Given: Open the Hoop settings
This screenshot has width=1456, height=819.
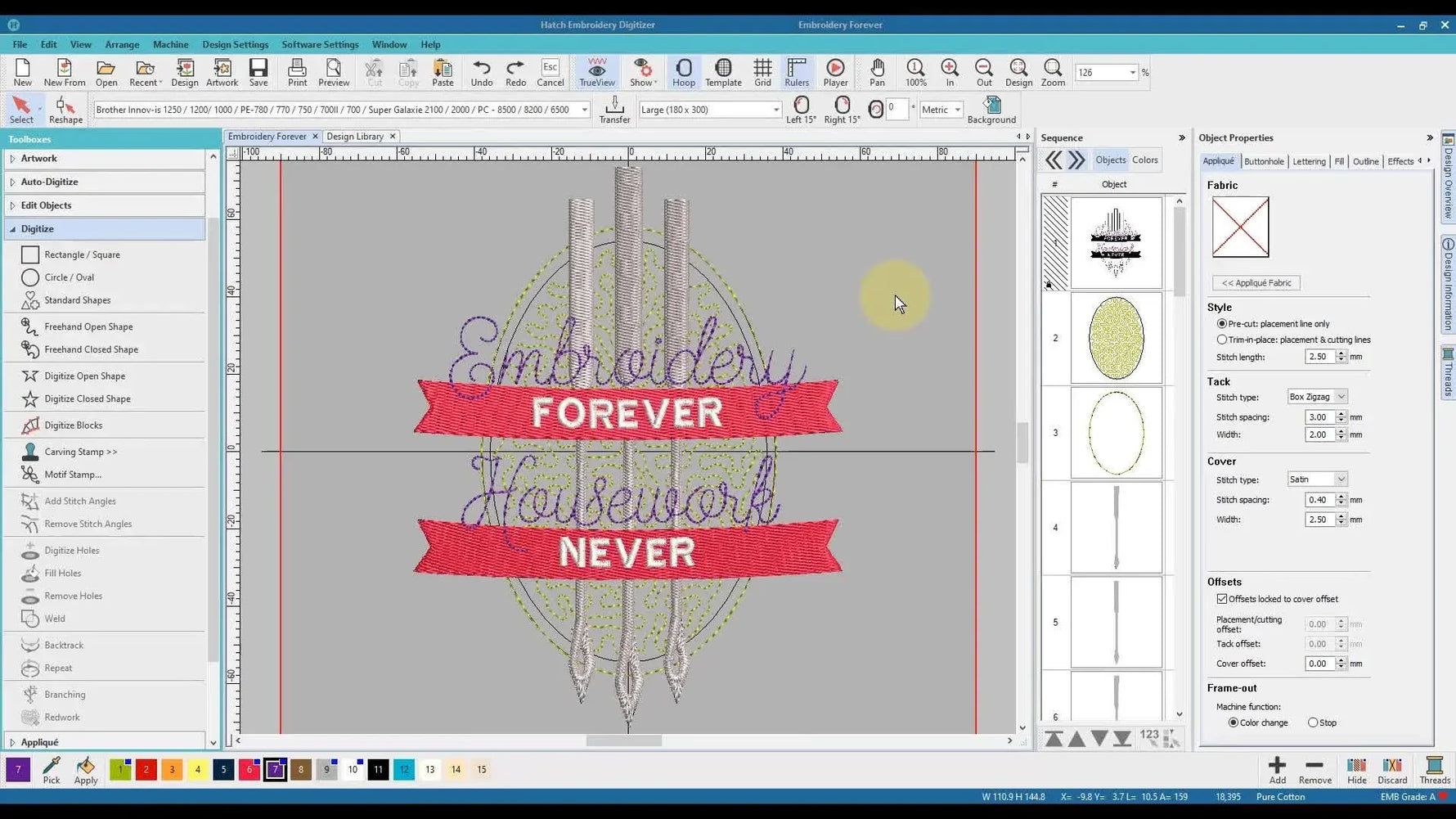Looking at the screenshot, I should pos(683,72).
